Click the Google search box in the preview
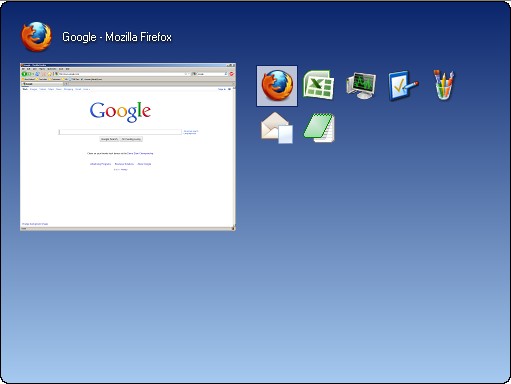Screen dimensions: 511x384 click(120, 132)
